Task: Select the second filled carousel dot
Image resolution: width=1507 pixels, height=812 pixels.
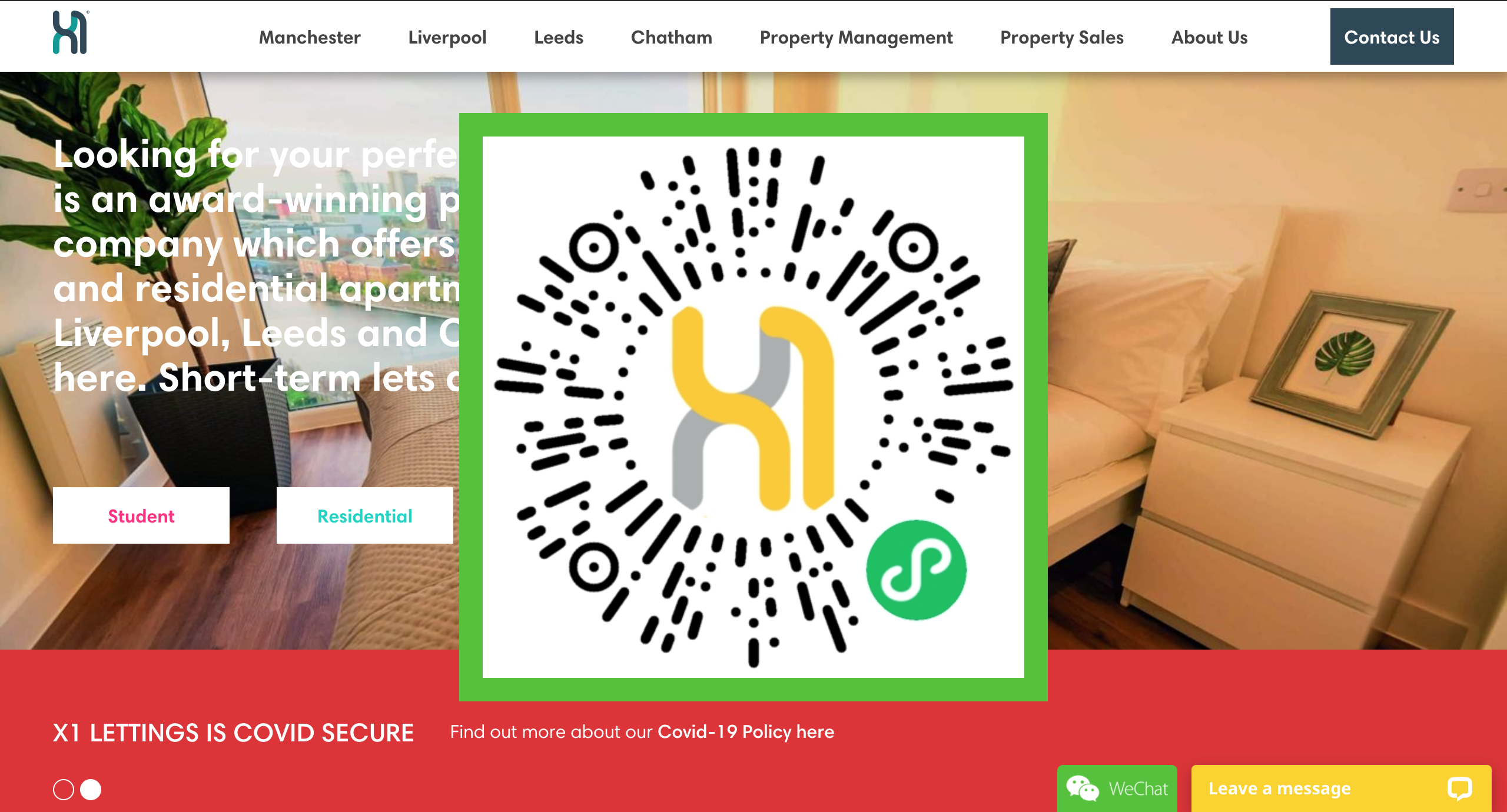Action: (91, 790)
